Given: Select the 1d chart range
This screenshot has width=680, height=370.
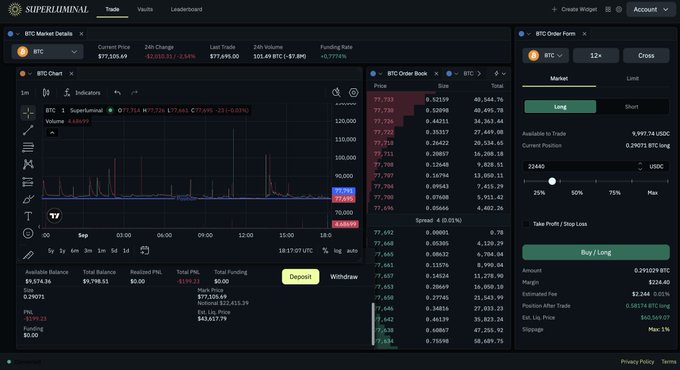Looking at the screenshot, I should [126, 251].
